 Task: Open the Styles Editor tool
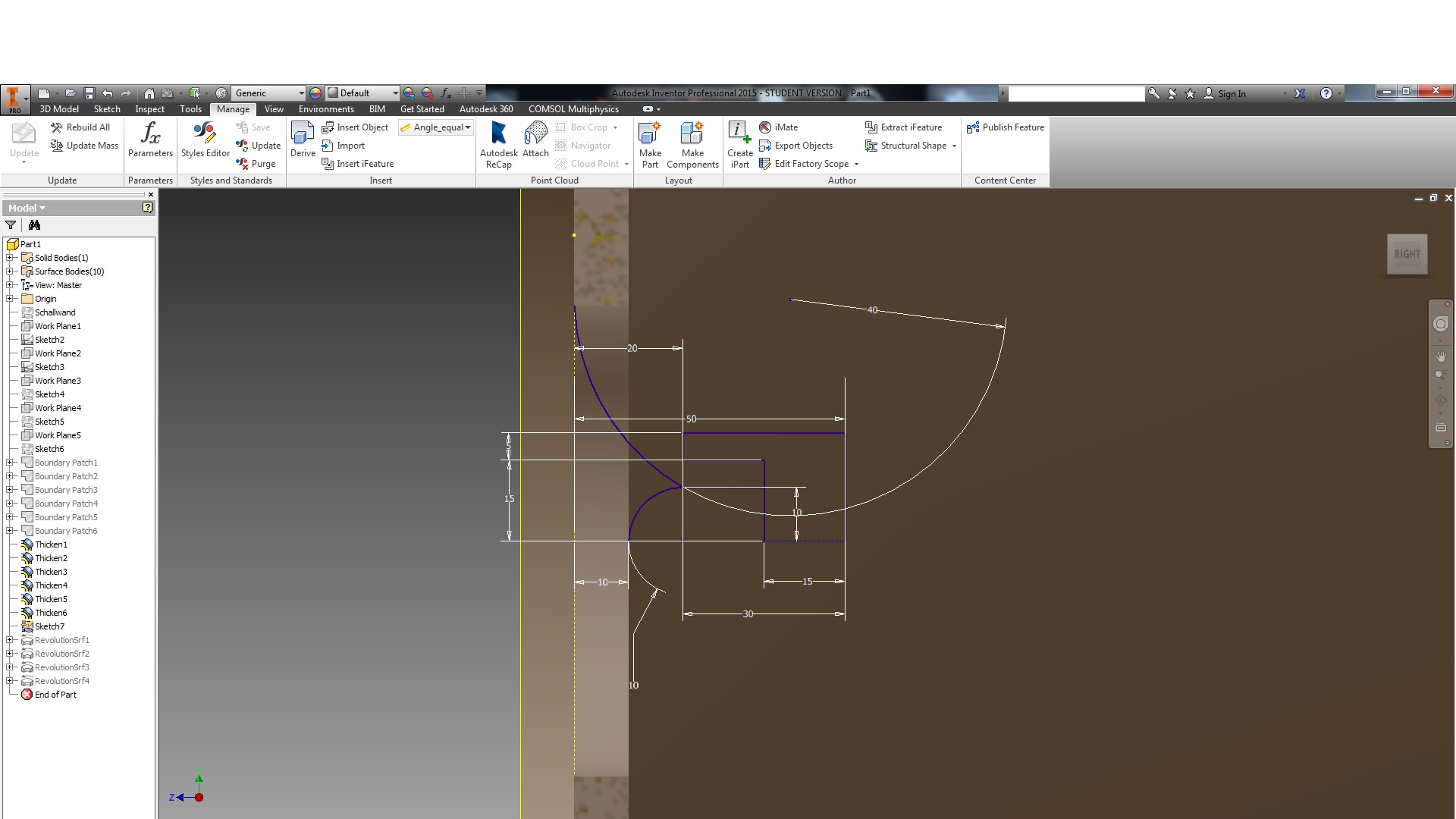click(205, 135)
